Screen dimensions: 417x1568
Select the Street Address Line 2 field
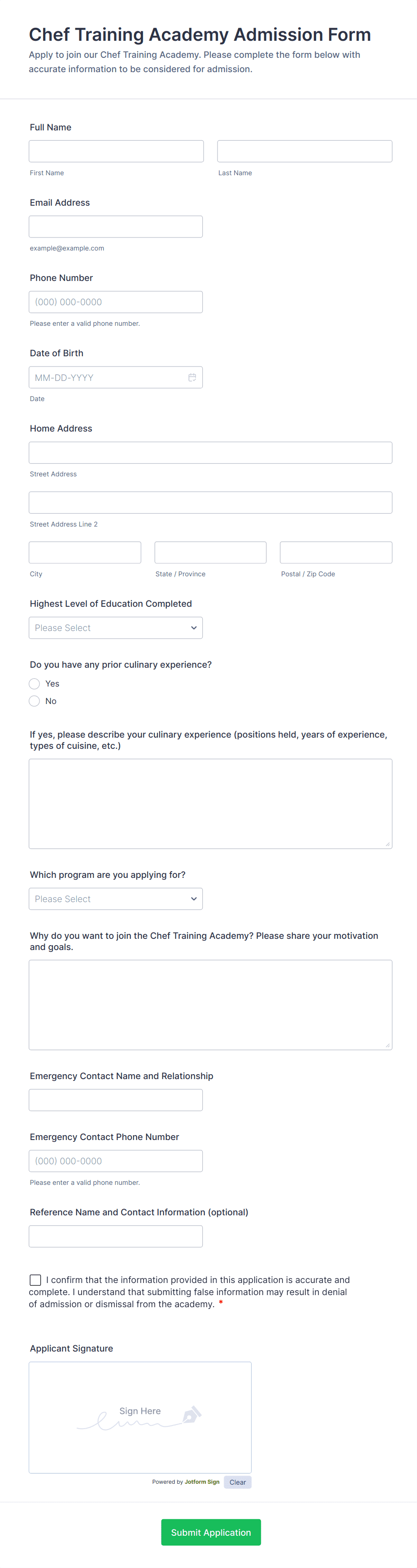click(x=210, y=502)
